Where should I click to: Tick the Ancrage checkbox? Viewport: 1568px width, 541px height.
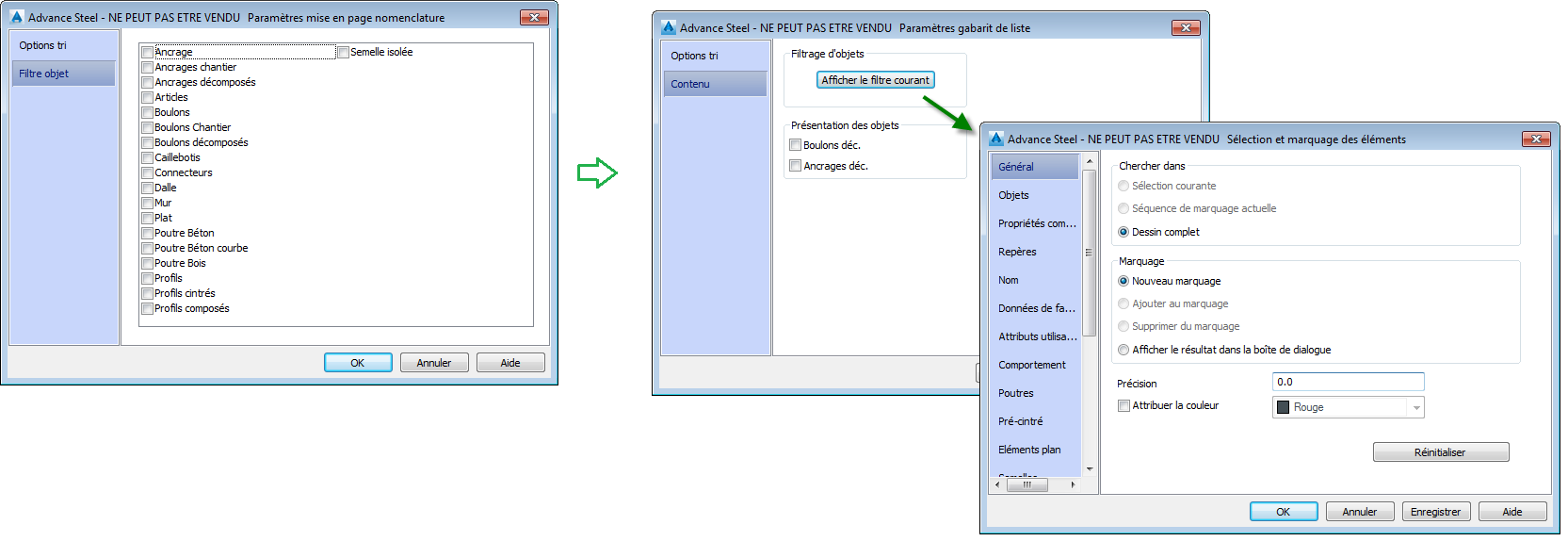(x=147, y=53)
